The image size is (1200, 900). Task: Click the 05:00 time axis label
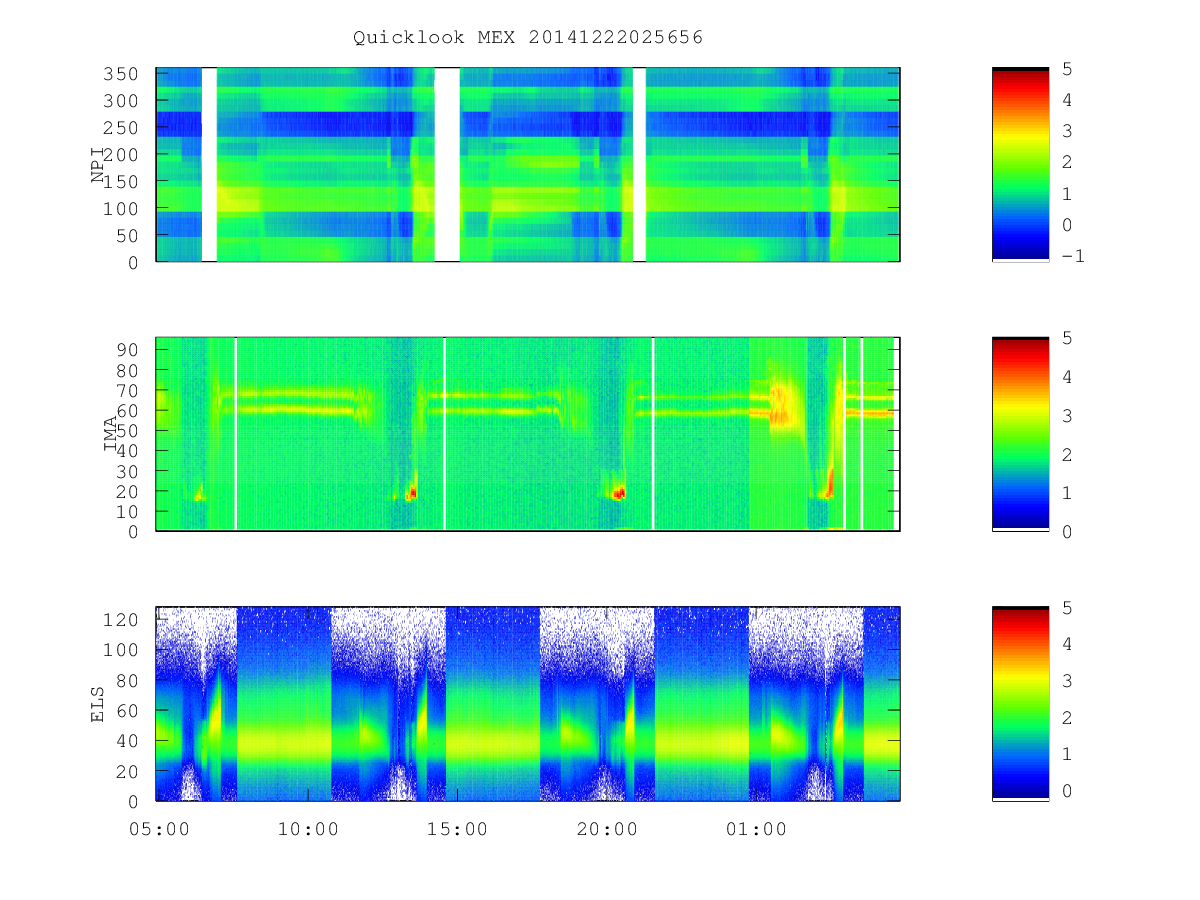158,829
